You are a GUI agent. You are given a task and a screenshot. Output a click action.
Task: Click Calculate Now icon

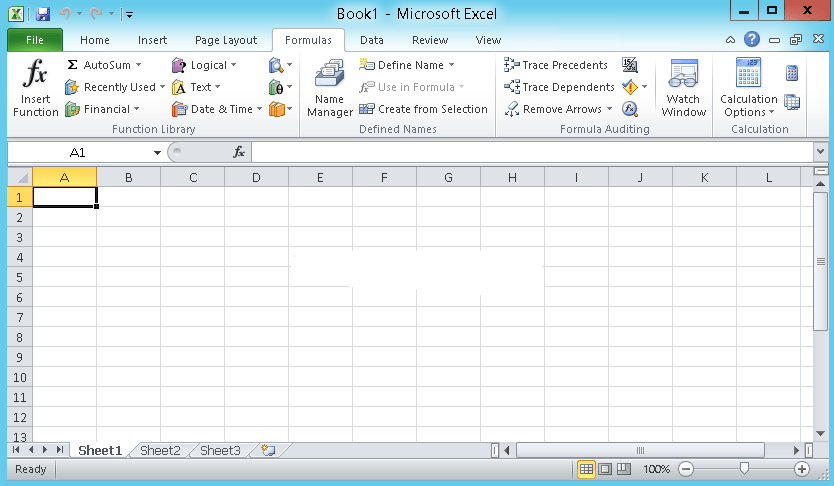click(792, 73)
